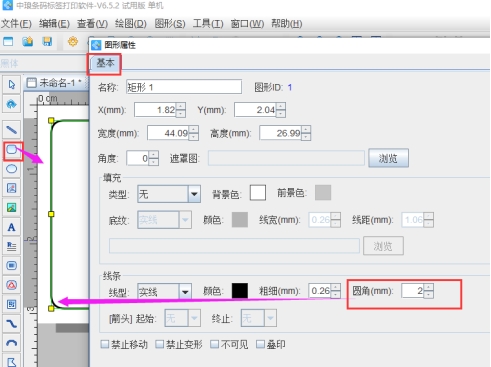The width and height of the screenshot is (491, 367).
Task: Select the diagonal line drawing tool
Action: tap(12, 130)
